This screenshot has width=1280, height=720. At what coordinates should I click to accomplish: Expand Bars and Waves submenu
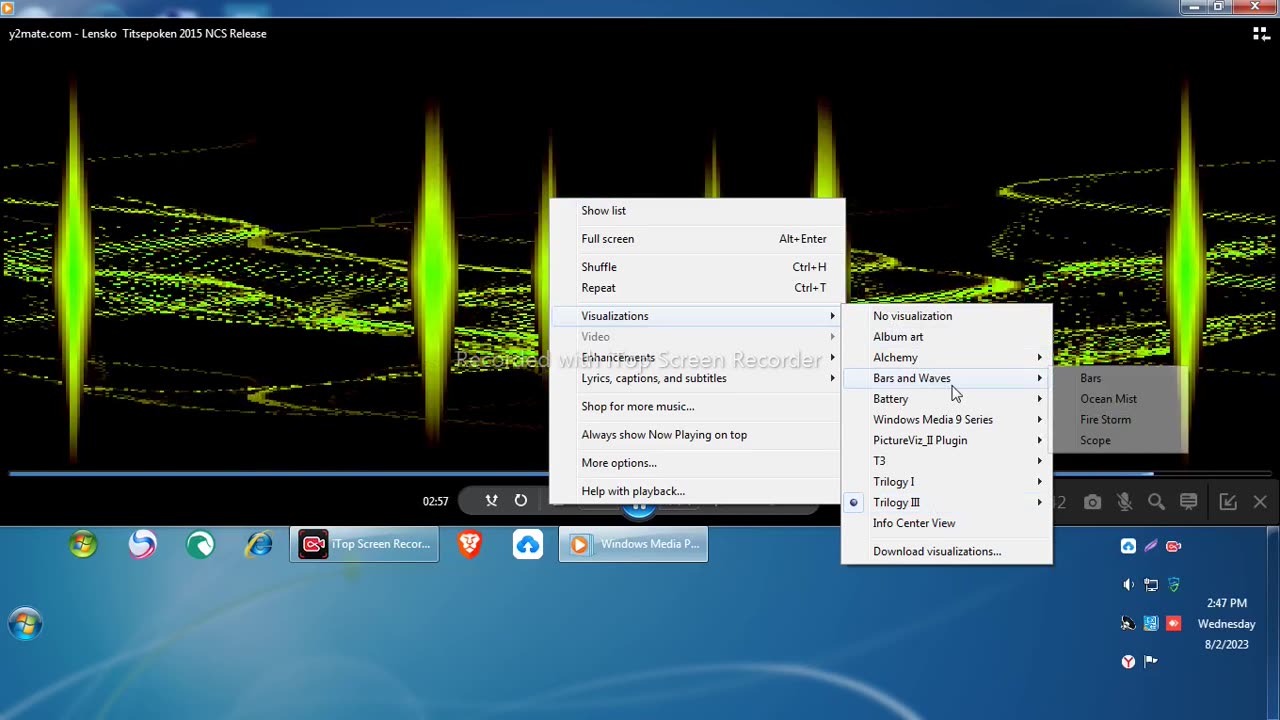click(947, 378)
